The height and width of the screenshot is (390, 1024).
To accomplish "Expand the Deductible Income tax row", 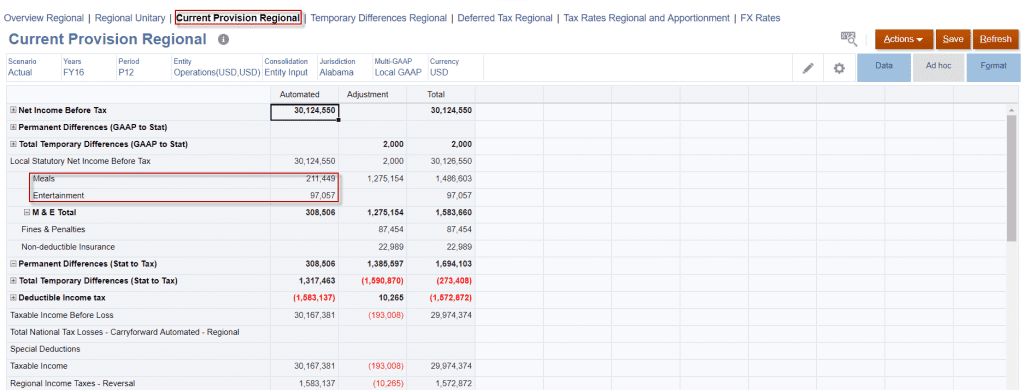I will 14,298.
